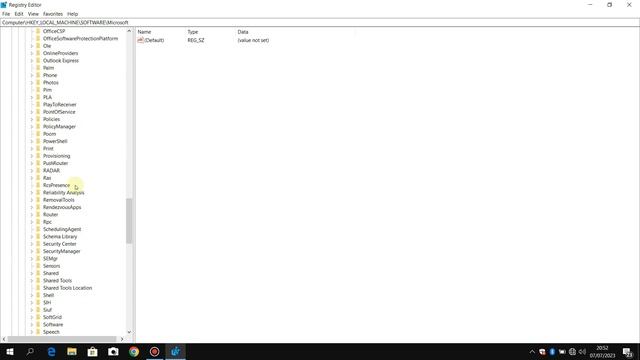This screenshot has width=640, height=360.
Task: Expand the Photos key
Action: tap(32, 82)
